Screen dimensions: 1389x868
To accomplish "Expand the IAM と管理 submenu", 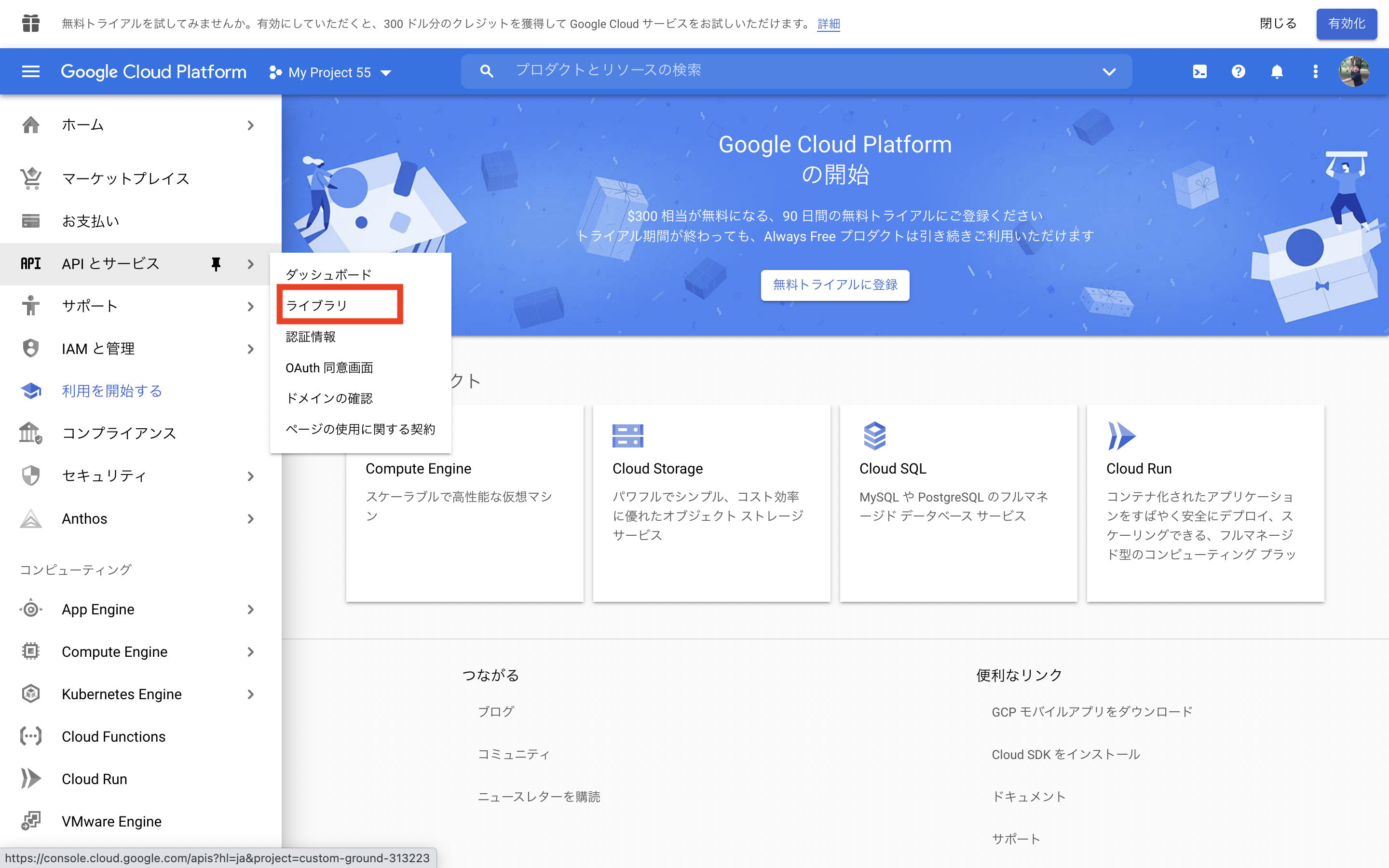I will [251, 349].
